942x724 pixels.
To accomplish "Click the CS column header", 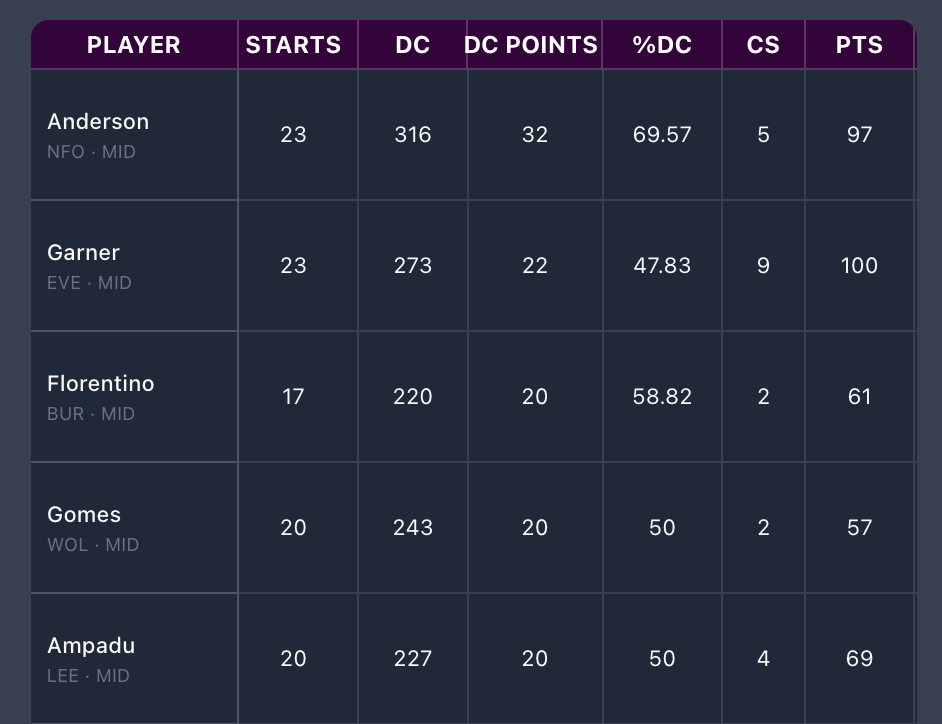I will pyautogui.click(x=763, y=45).
